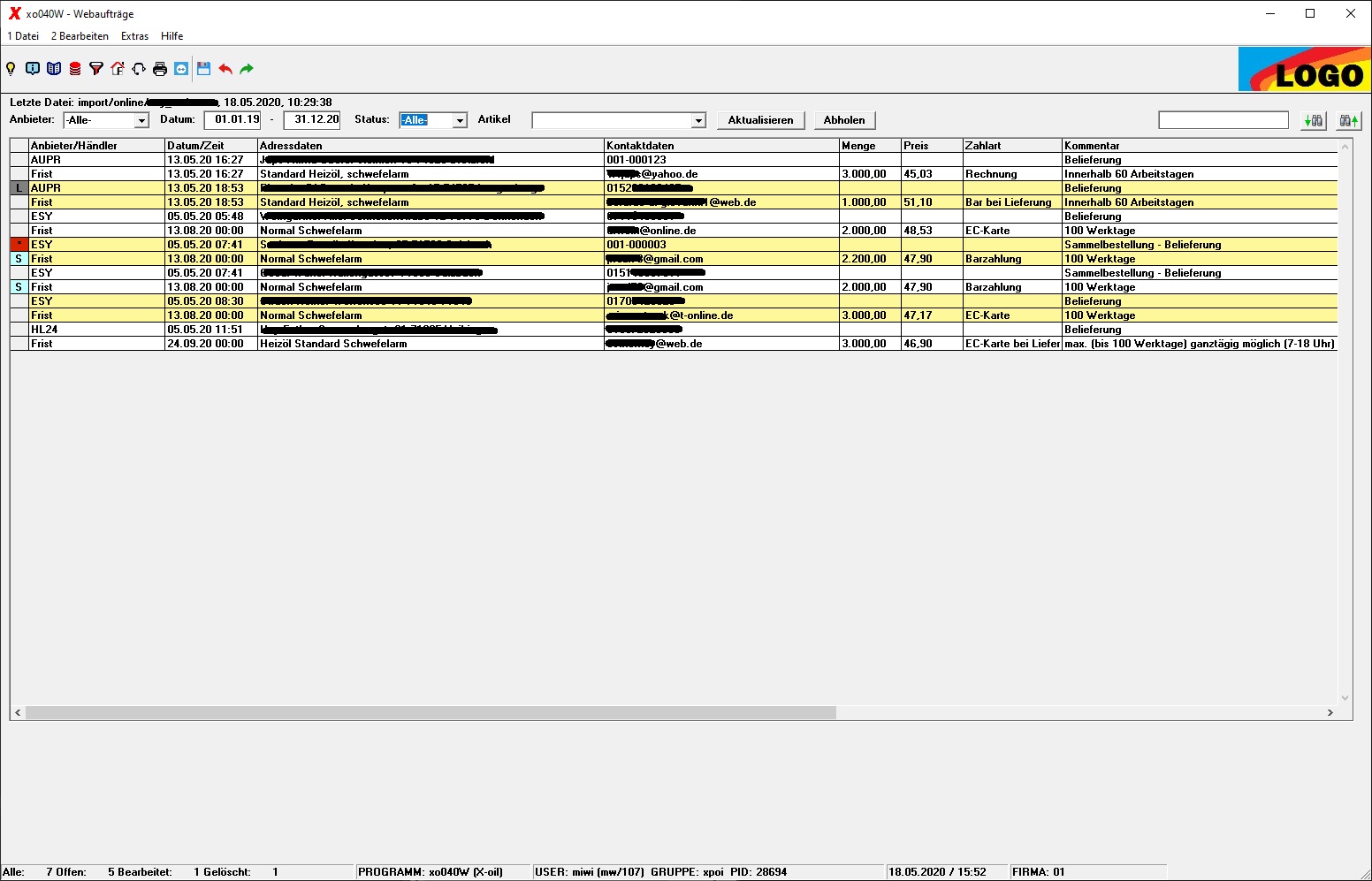Expand the Artikel combo box

click(x=698, y=120)
